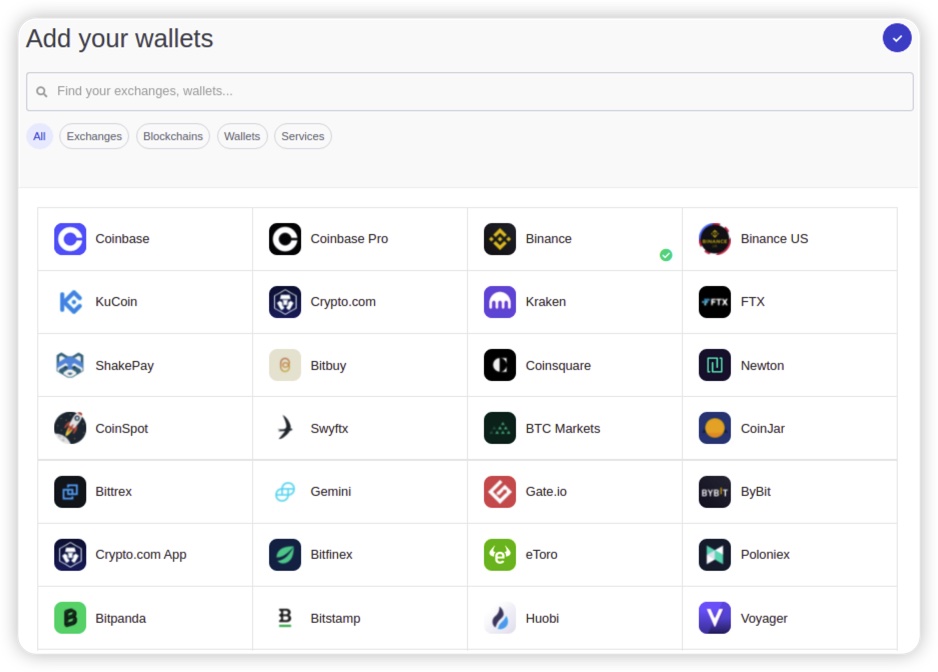Select the BTC Markets exchange tile
The width and height of the screenshot is (938, 672).
(563, 428)
